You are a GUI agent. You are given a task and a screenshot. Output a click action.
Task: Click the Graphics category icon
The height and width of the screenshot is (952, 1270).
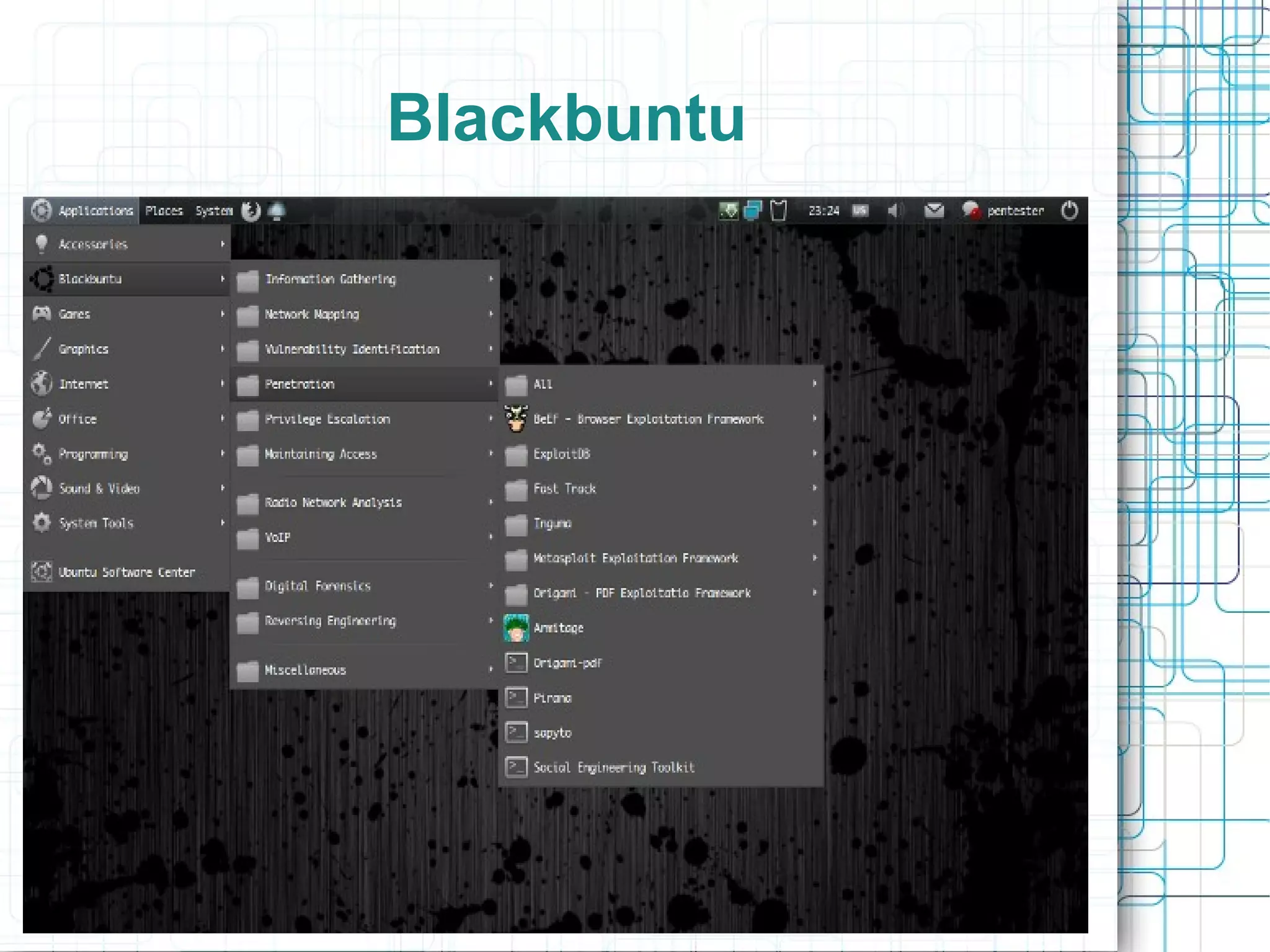tap(42, 349)
